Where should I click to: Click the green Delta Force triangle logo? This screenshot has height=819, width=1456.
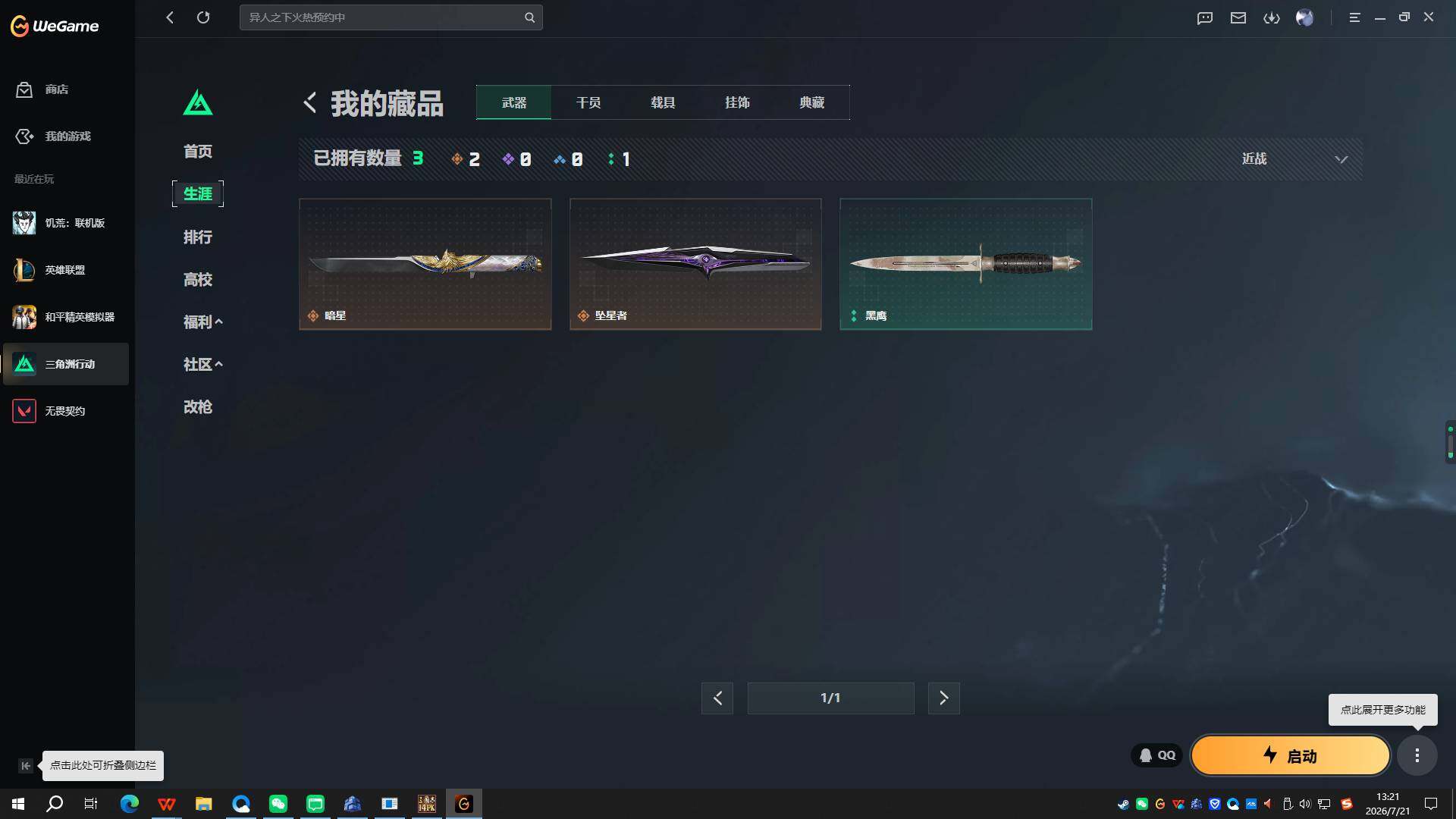click(x=198, y=103)
